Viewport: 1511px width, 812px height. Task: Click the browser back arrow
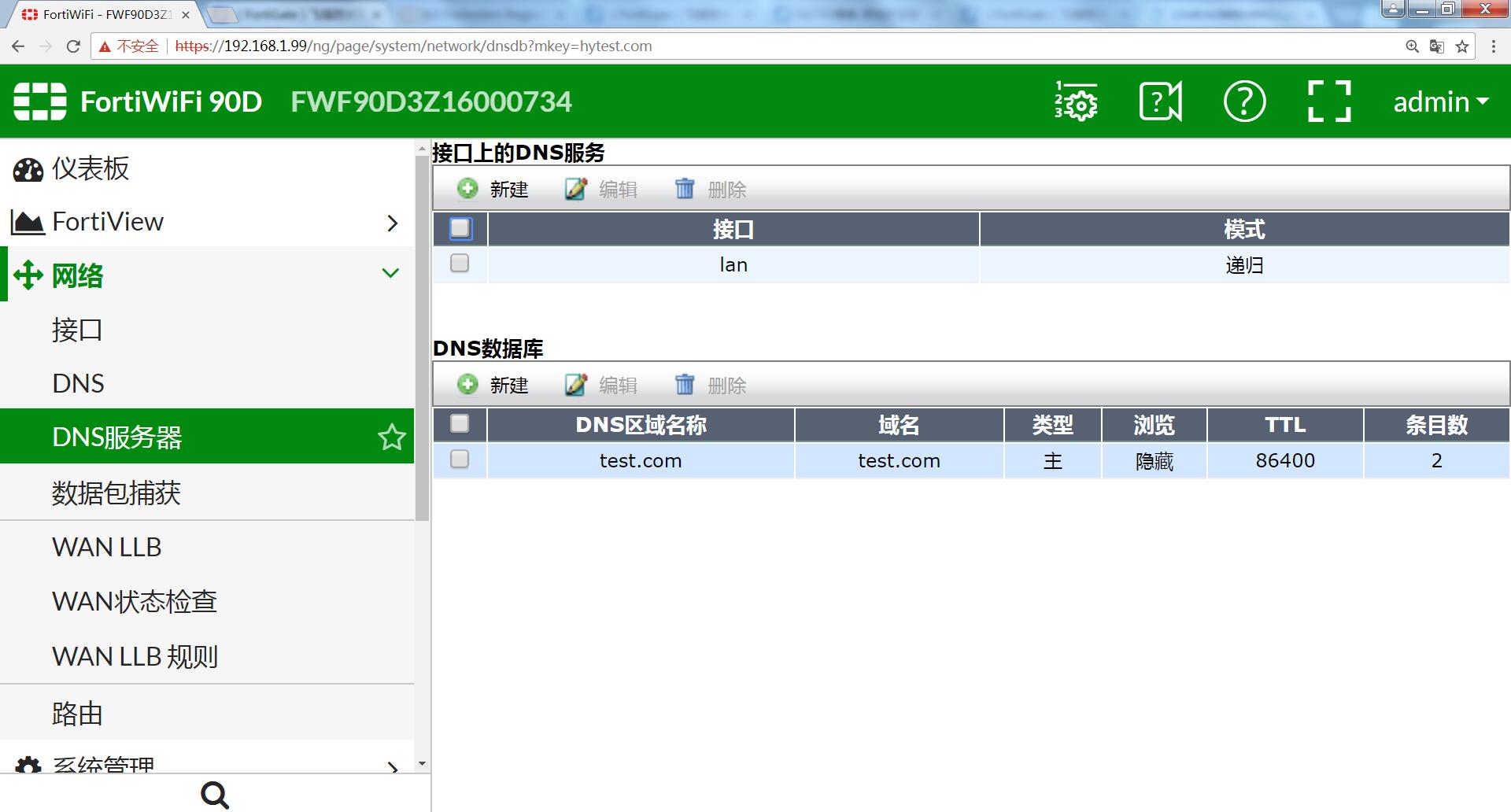pyautogui.click(x=18, y=46)
